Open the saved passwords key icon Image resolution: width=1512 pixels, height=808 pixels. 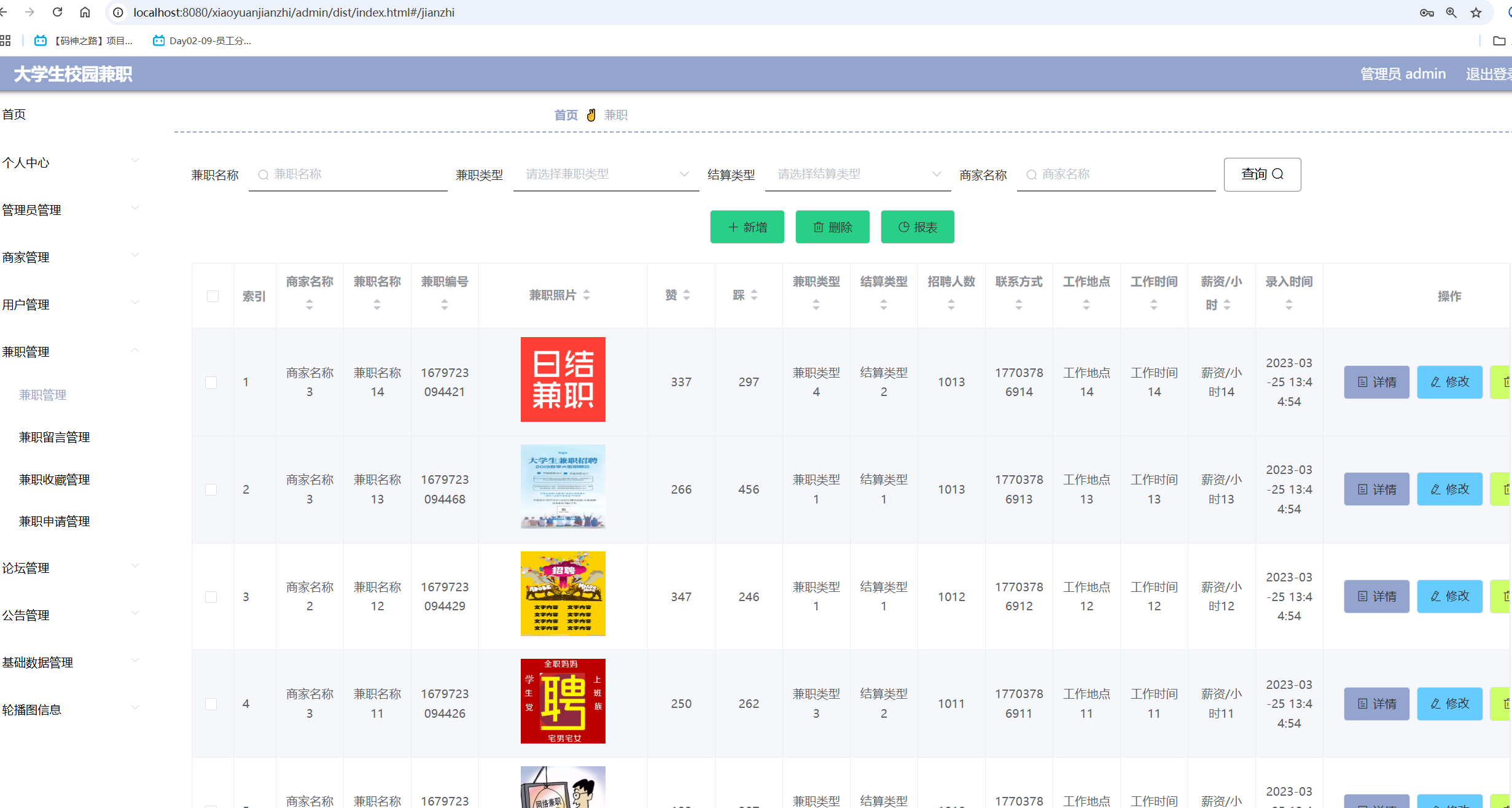pos(1427,12)
